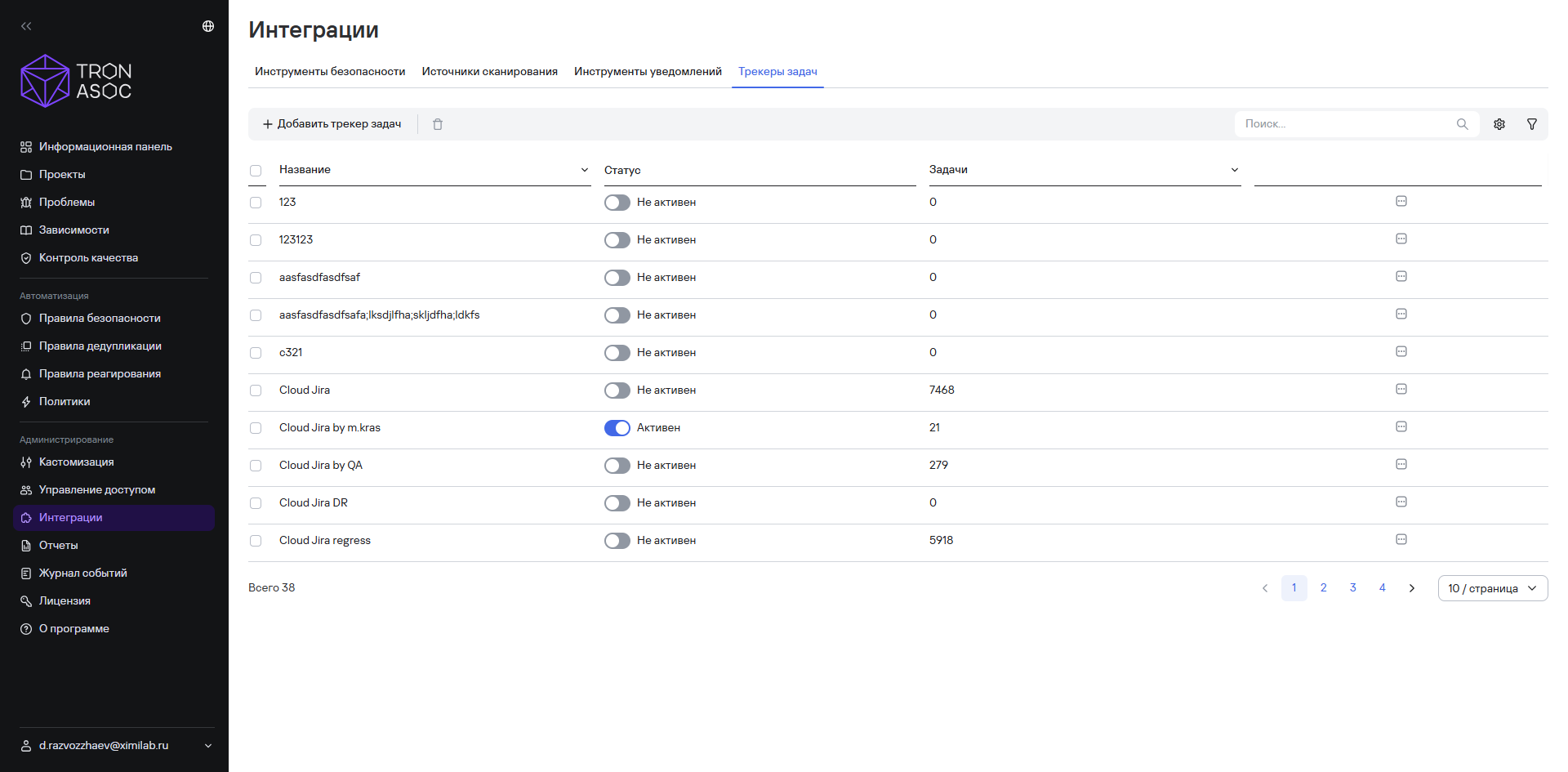
Task: Open row actions menu for Cloud Jira DR
Action: pos(1401,502)
